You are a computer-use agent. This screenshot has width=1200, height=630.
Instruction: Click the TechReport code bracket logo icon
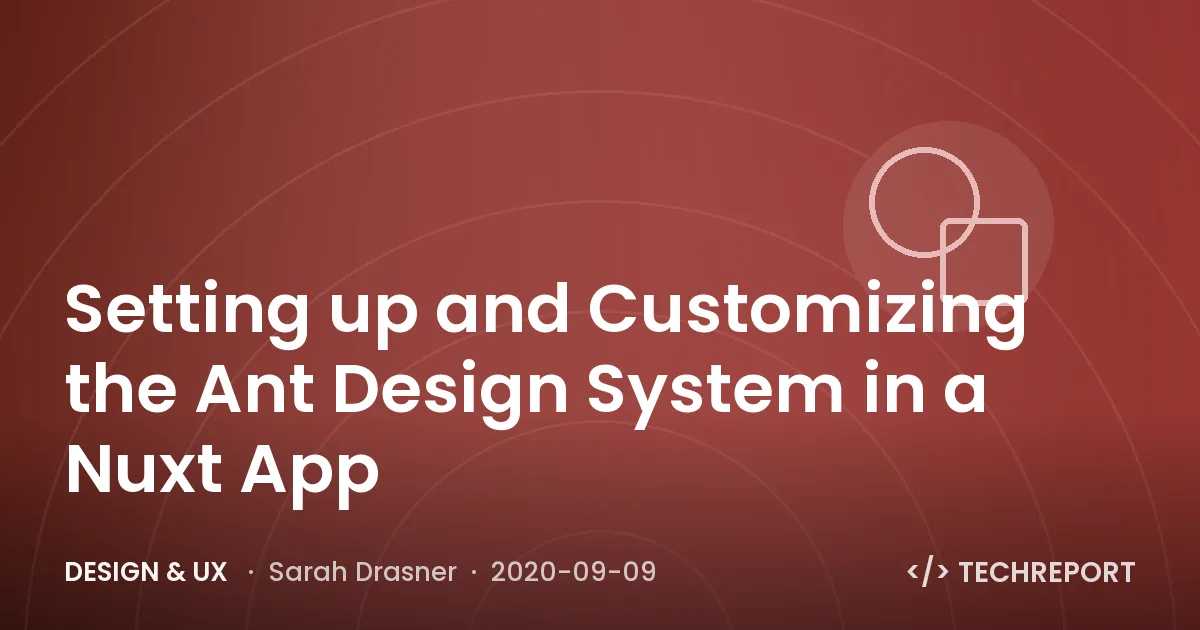coord(927,572)
